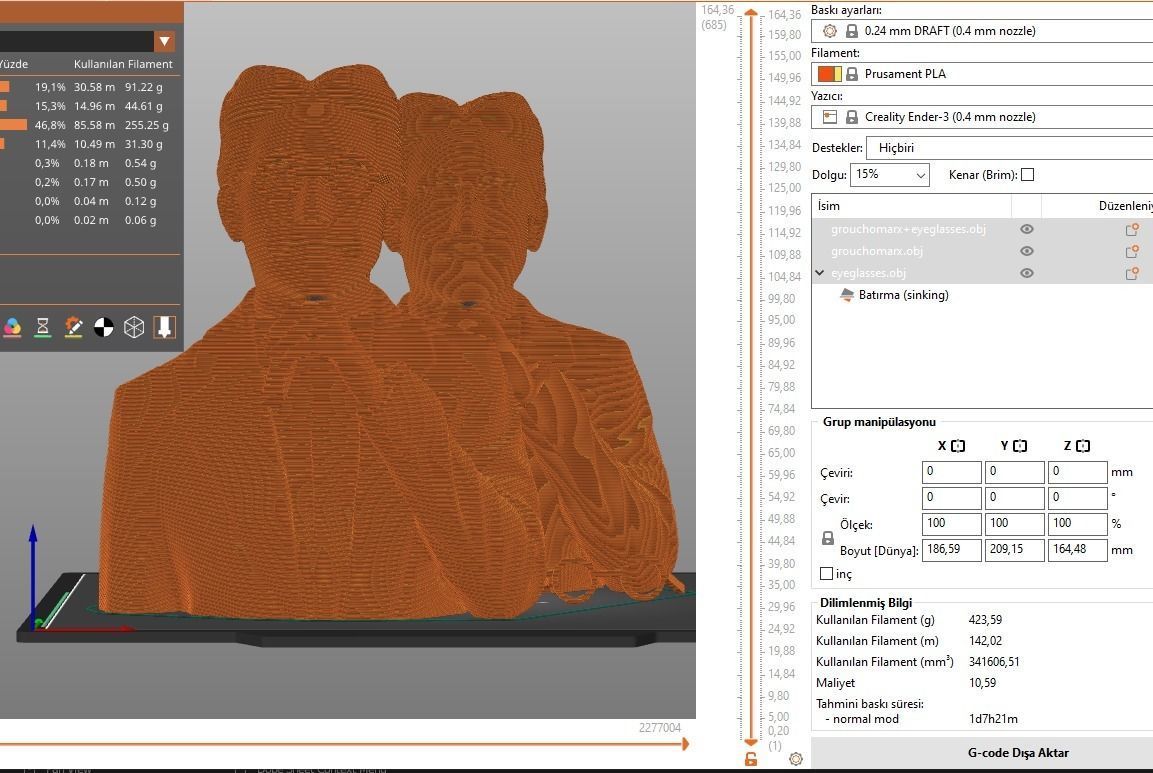Hide grouchomarx.obj using its eye icon
The width and height of the screenshot is (1153, 773).
(x=1027, y=251)
